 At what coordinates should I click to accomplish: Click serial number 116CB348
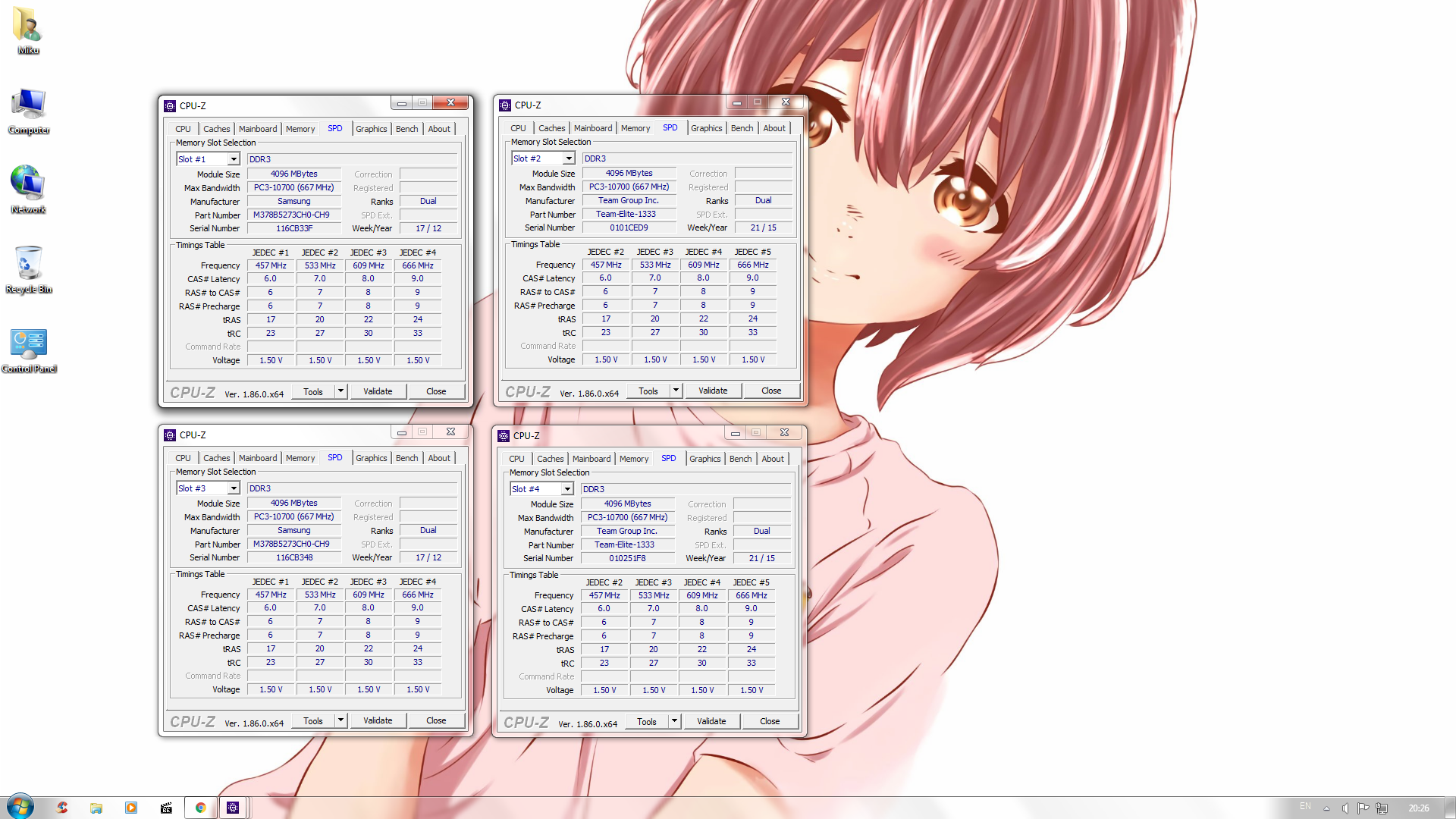294,557
